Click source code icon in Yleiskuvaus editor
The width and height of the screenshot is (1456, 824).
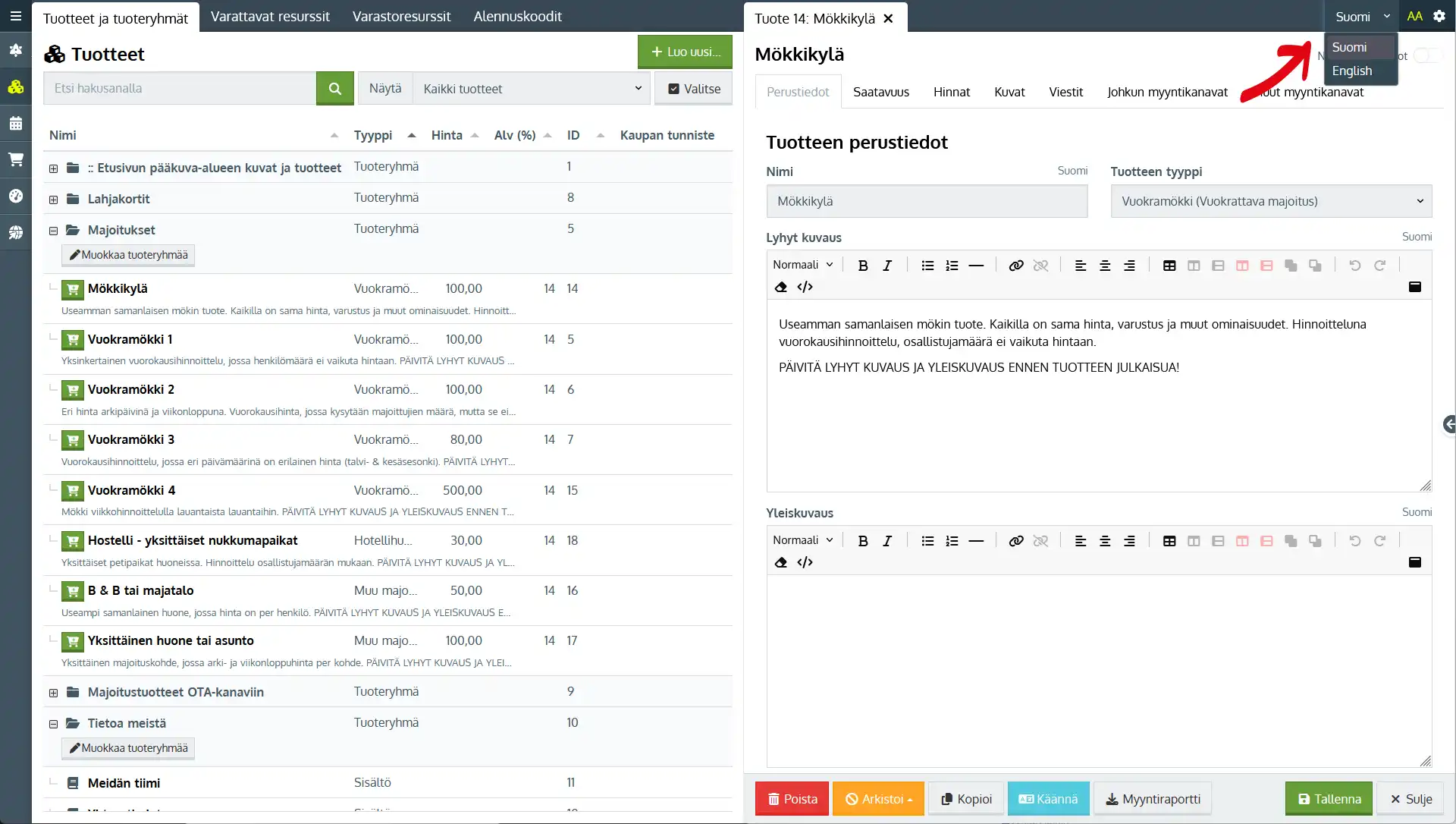pyautogui.click(x=805, y=562)
